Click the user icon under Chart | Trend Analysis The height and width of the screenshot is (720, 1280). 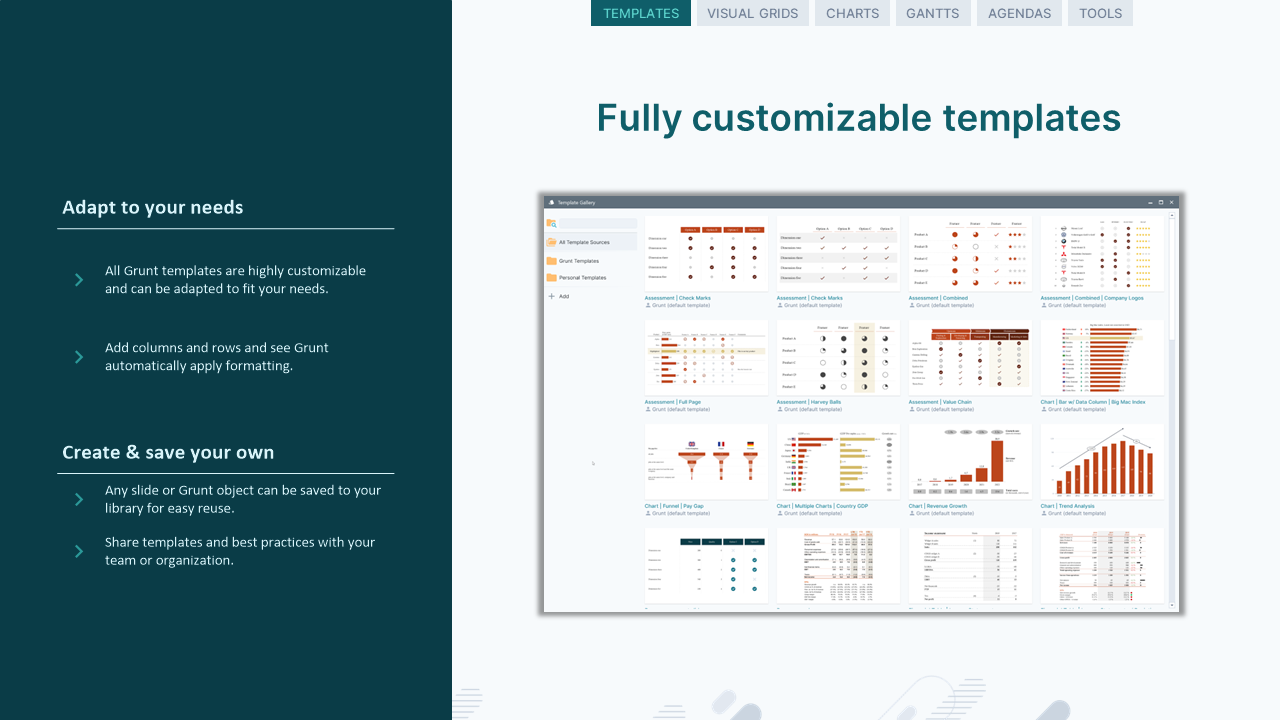click(x=1044, y=513)
